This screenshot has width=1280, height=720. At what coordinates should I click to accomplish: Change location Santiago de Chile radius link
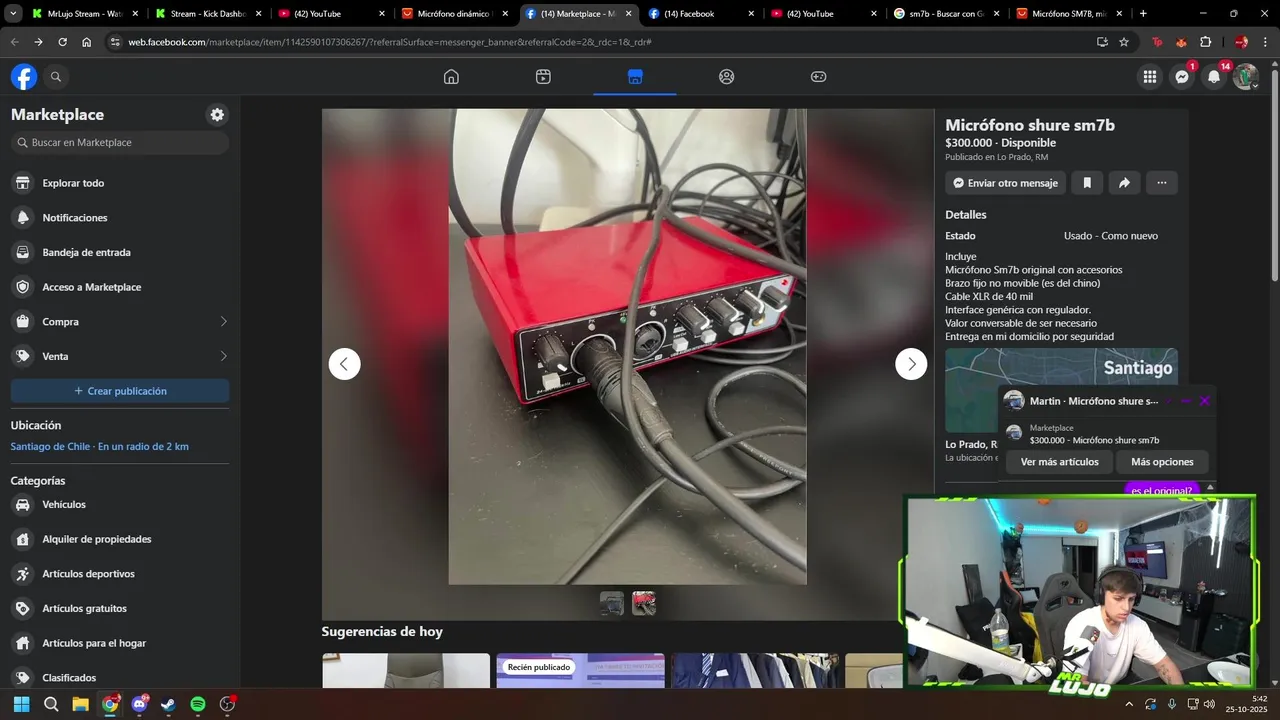[x=100, y=446]
